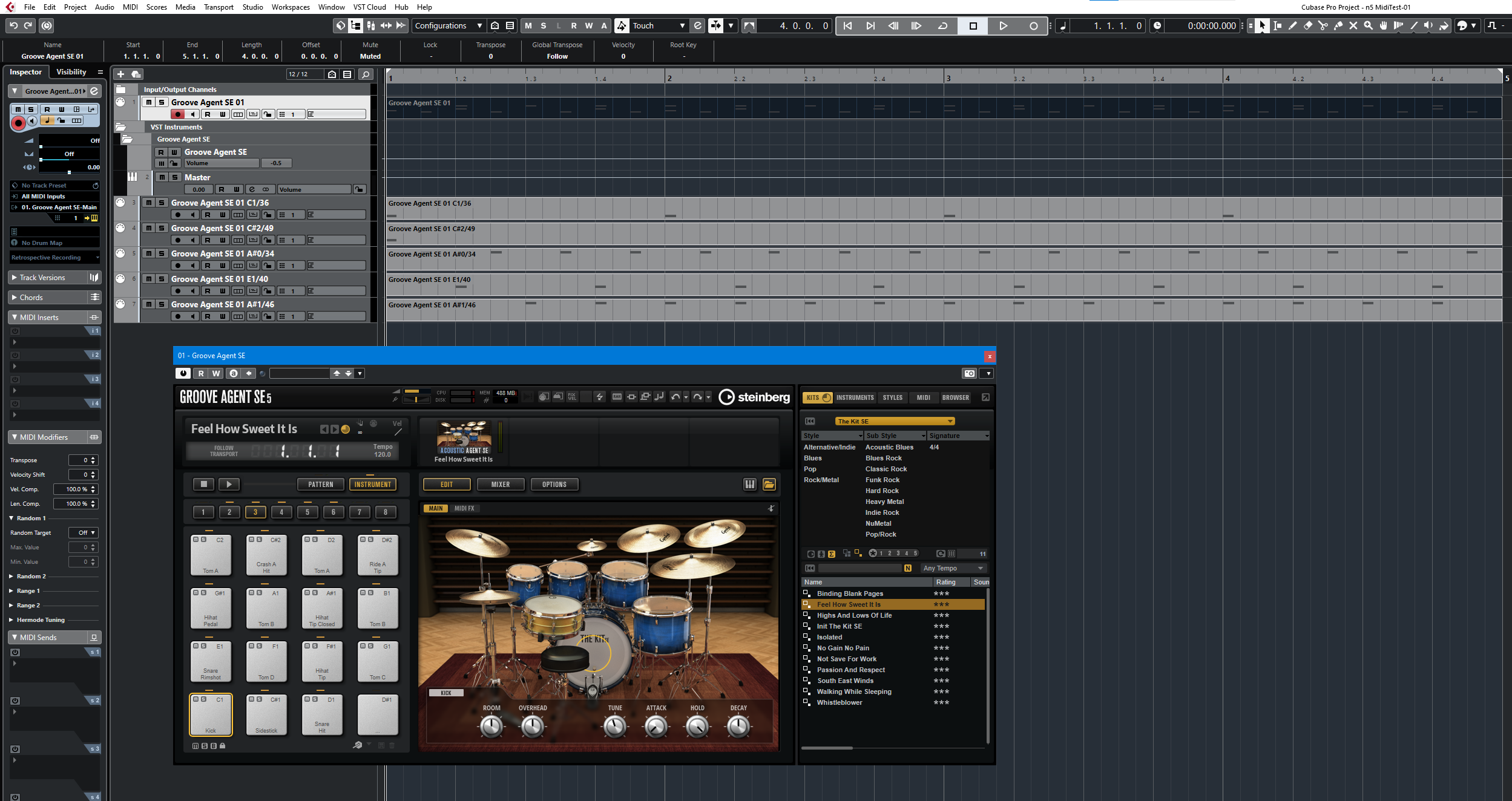
Task: Toggle record enable on Groove Agent SE 01 track
Action: click(178, 114)
